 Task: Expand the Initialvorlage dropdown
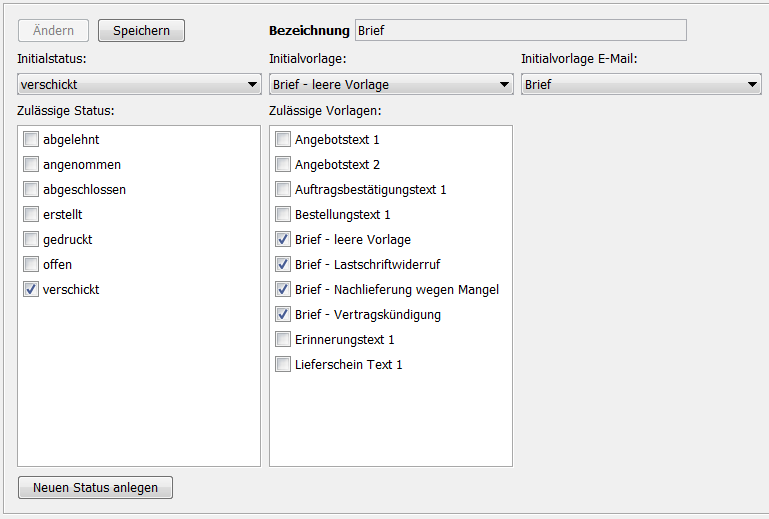391,85
